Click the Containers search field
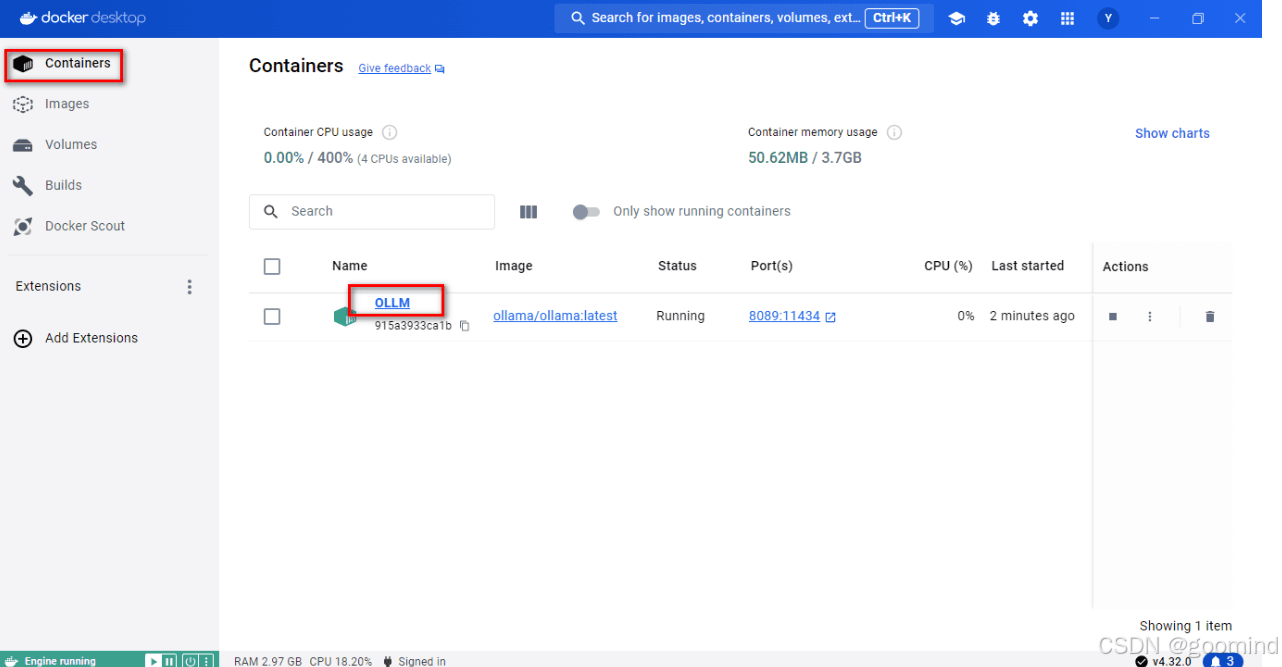The height and width of the screenshot is (667, 1282). (x=372, y=212)
